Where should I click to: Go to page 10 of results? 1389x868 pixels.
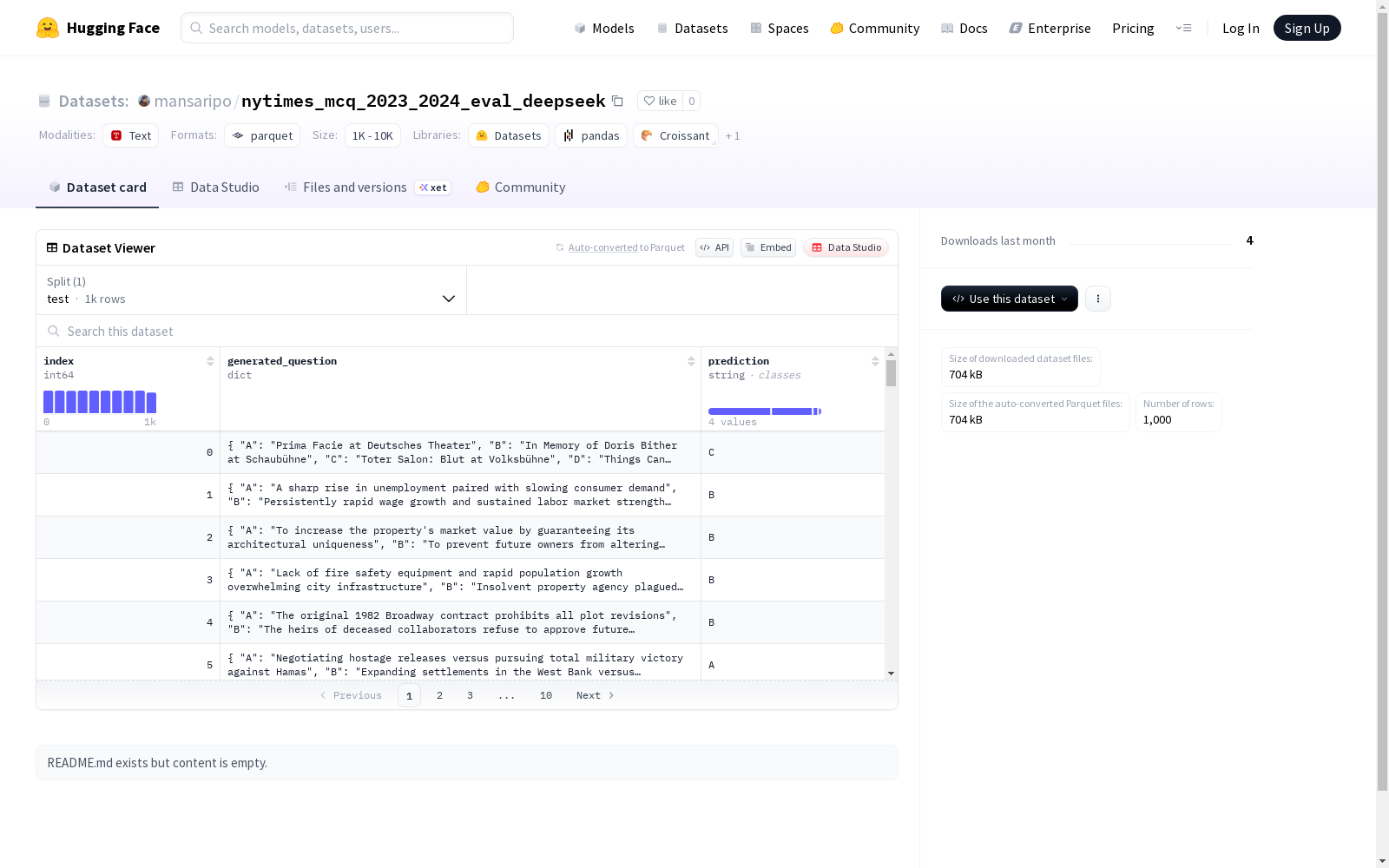tap(546, 695)
